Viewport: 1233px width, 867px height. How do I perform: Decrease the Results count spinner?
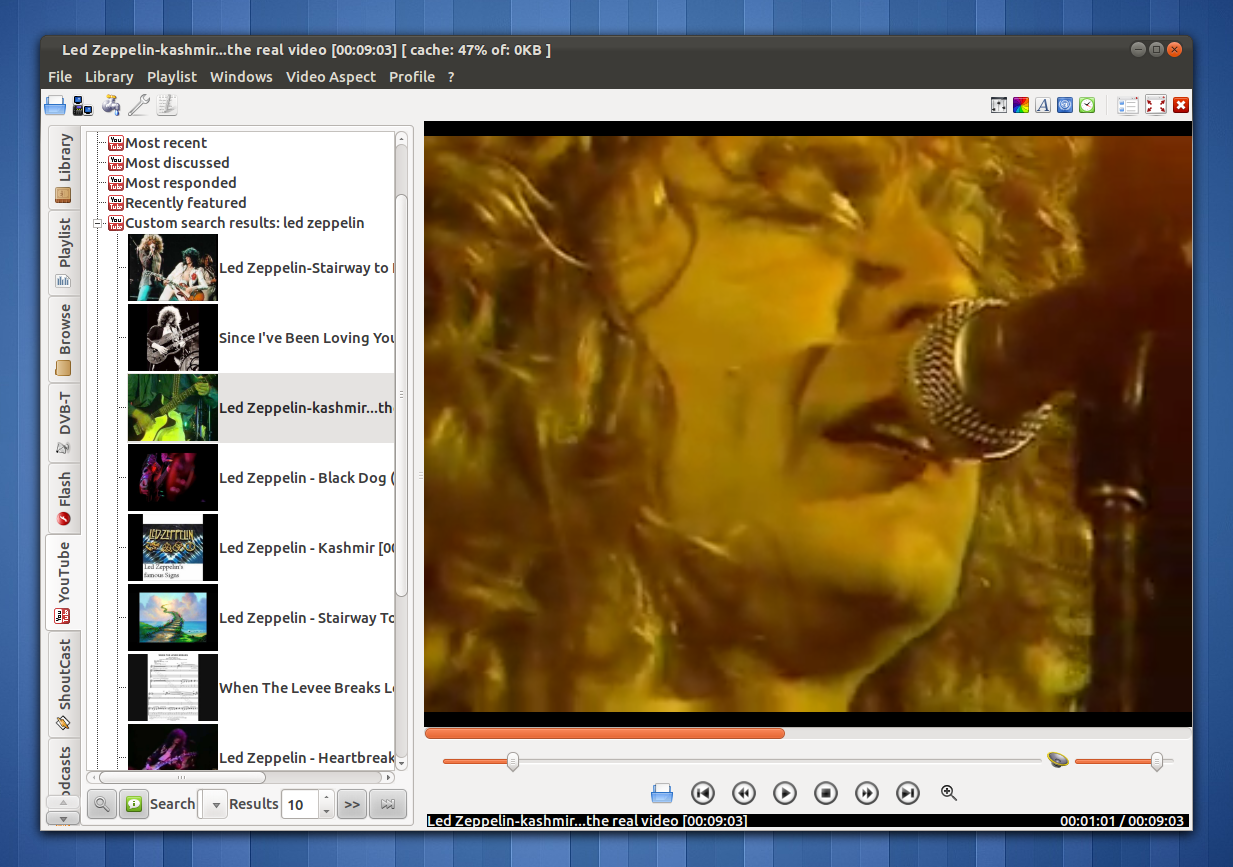325,811
